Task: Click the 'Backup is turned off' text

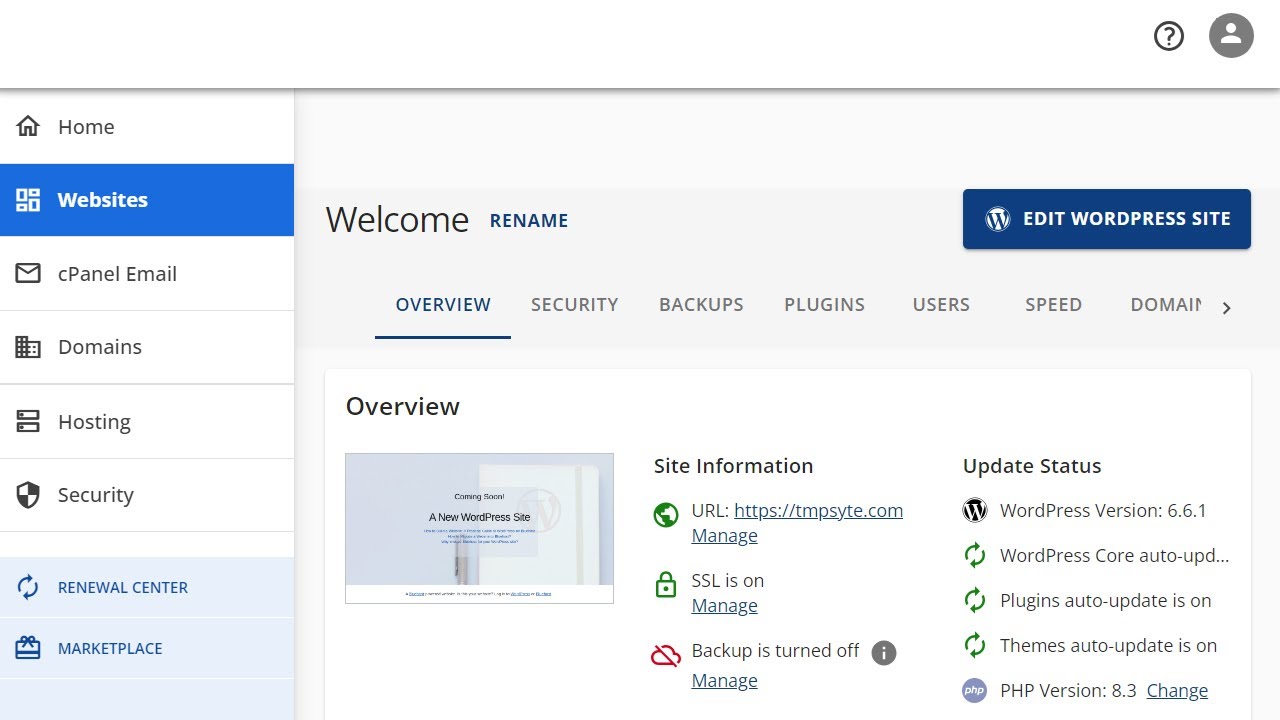Action: (x=775, y=650)
